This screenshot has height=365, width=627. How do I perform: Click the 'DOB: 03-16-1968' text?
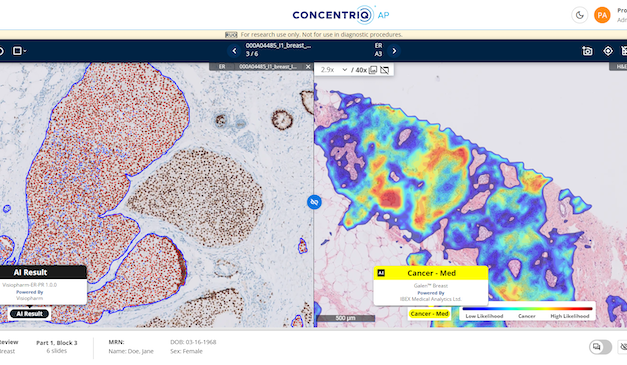click(193, 342)
